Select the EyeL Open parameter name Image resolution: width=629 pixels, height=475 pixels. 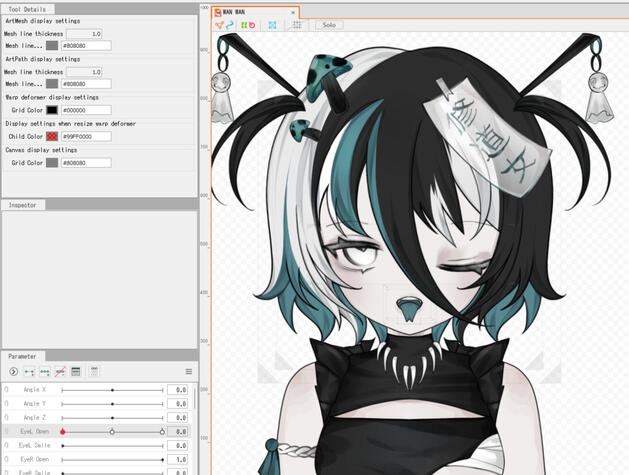(x=34, y=431)
